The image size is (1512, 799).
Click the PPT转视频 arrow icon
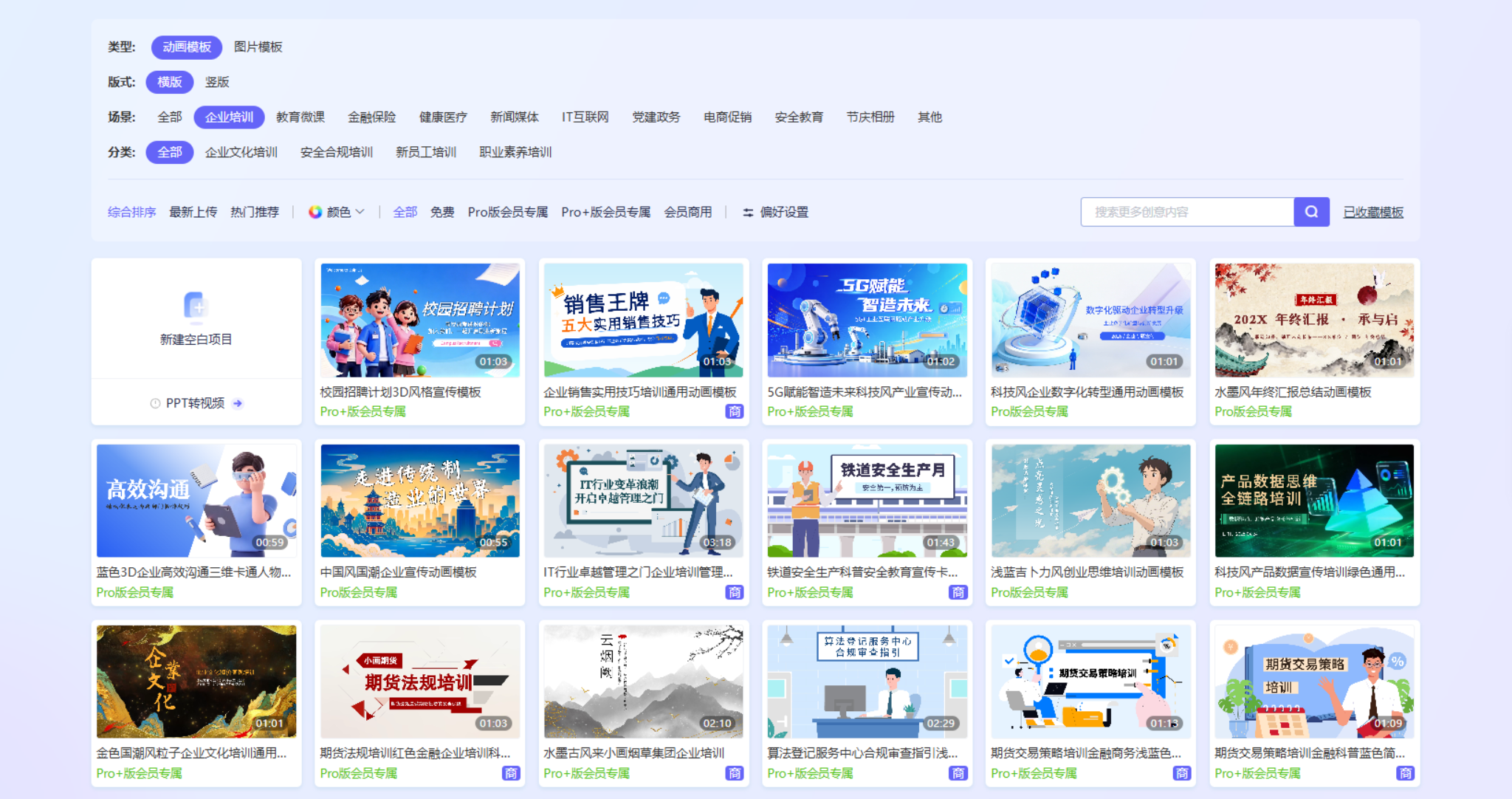tap(238, 403)
